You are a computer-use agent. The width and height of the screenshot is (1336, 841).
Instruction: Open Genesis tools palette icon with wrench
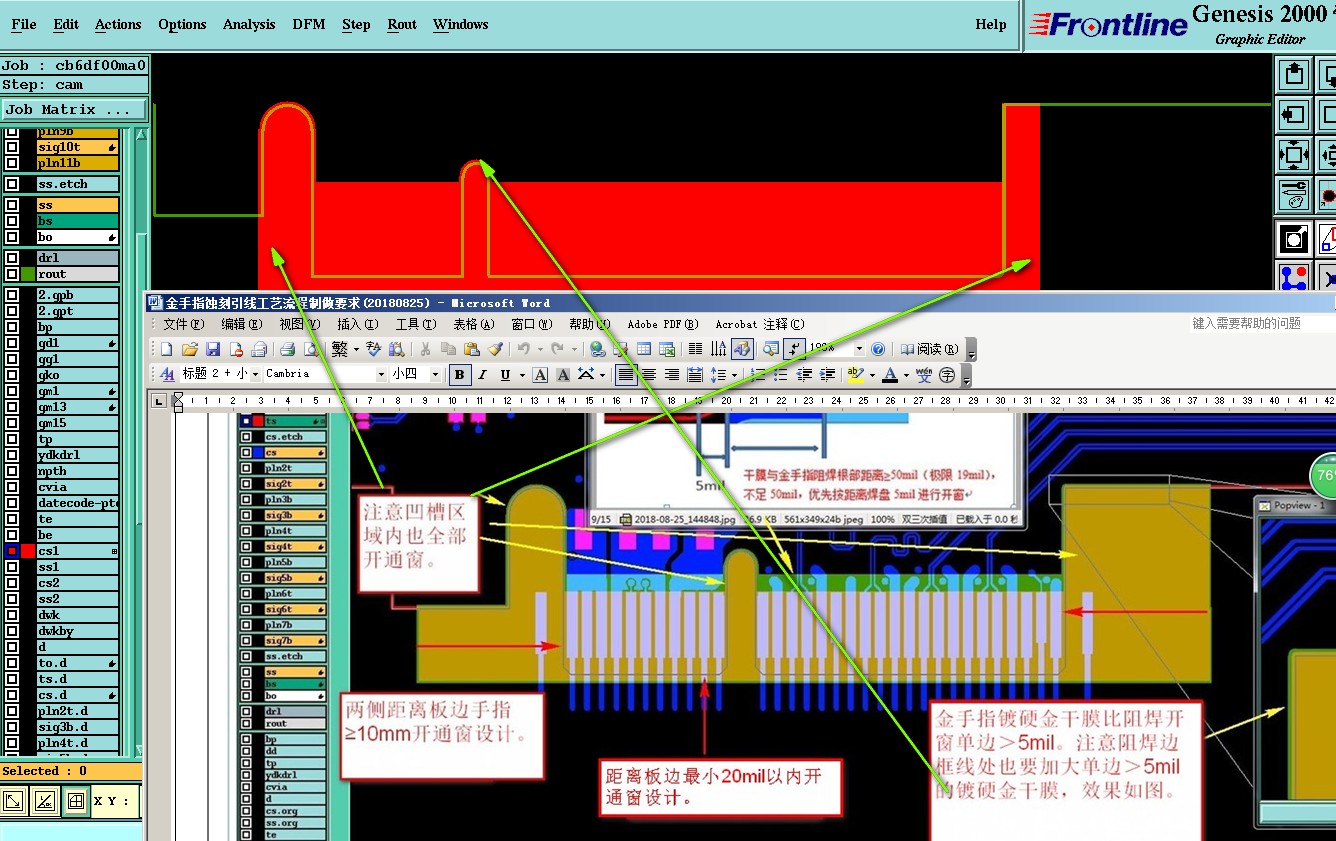(x=1295, y=195)
